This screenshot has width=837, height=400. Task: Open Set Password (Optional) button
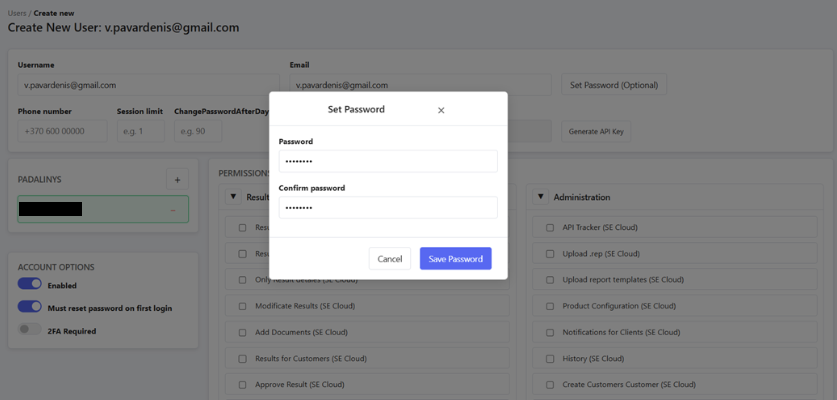(614, 84)
